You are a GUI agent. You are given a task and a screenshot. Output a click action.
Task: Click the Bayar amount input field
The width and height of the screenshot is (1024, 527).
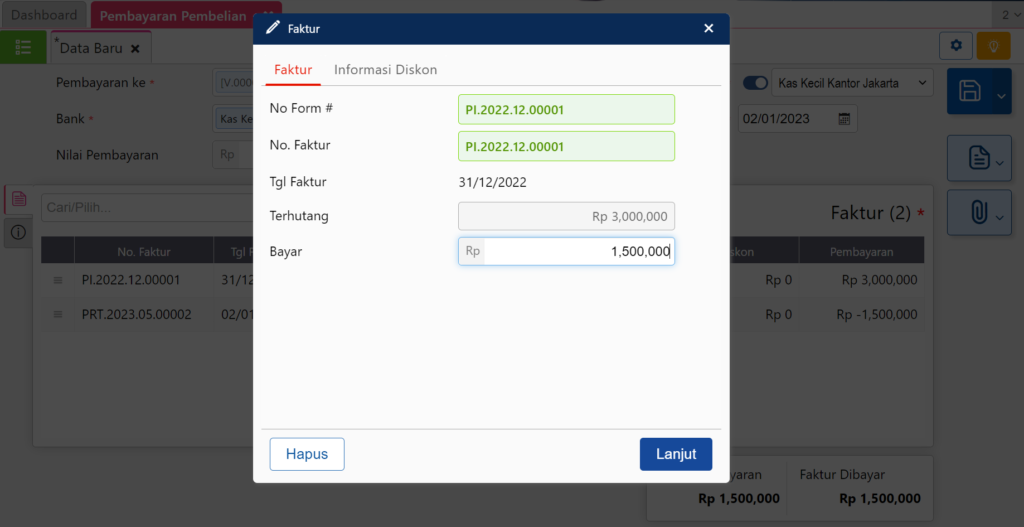point(577,252)
